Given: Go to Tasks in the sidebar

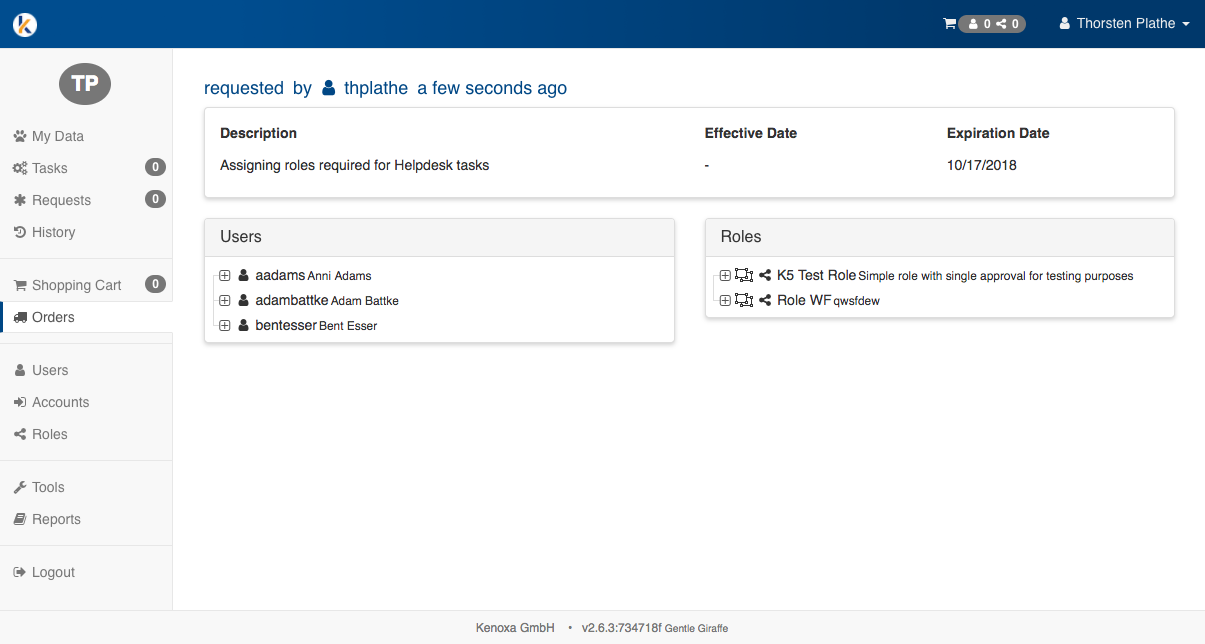Looking at the screenshot, I should pyautogui.click(x=50, y=168).
